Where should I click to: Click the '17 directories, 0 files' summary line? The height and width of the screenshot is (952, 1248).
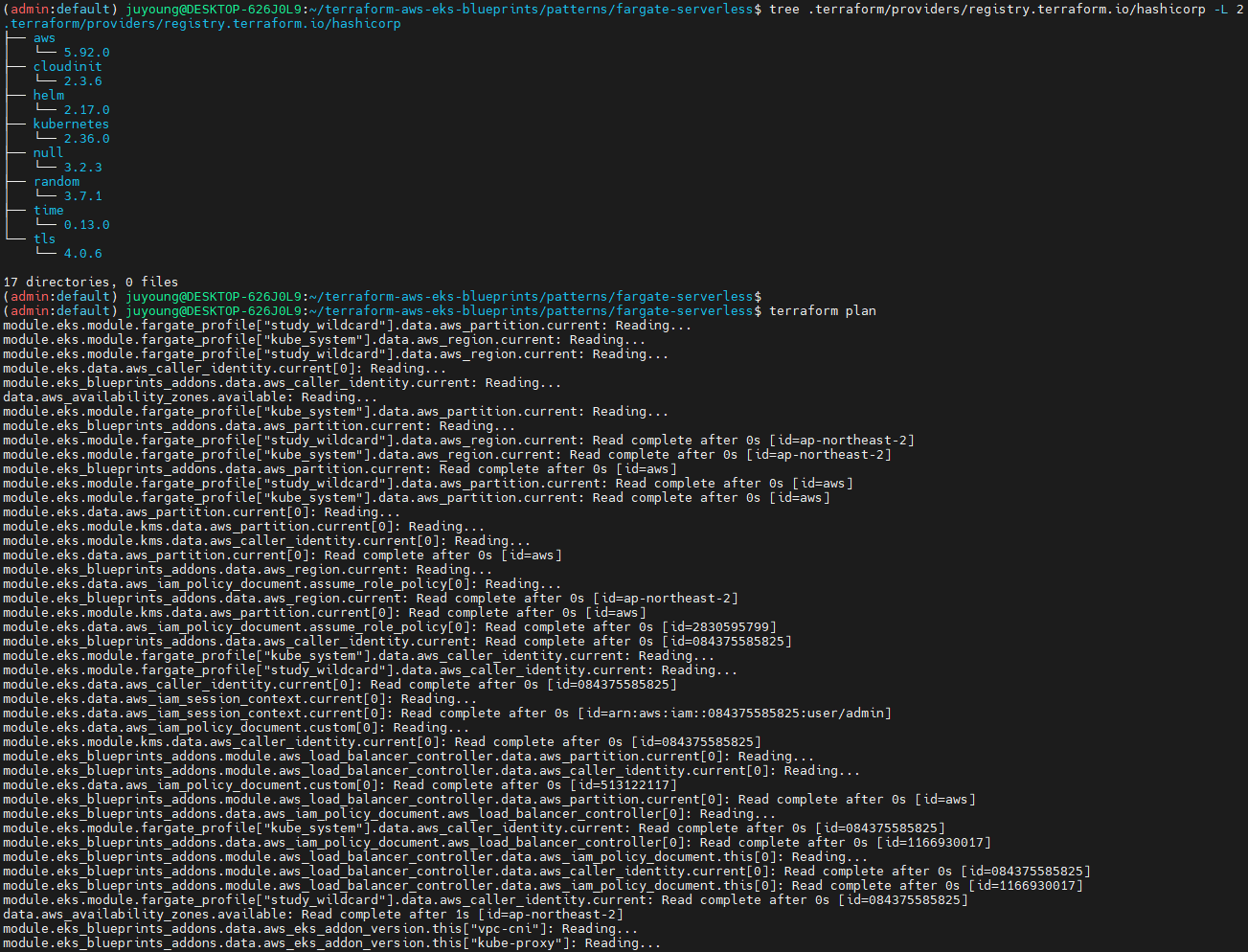point(91,283)
